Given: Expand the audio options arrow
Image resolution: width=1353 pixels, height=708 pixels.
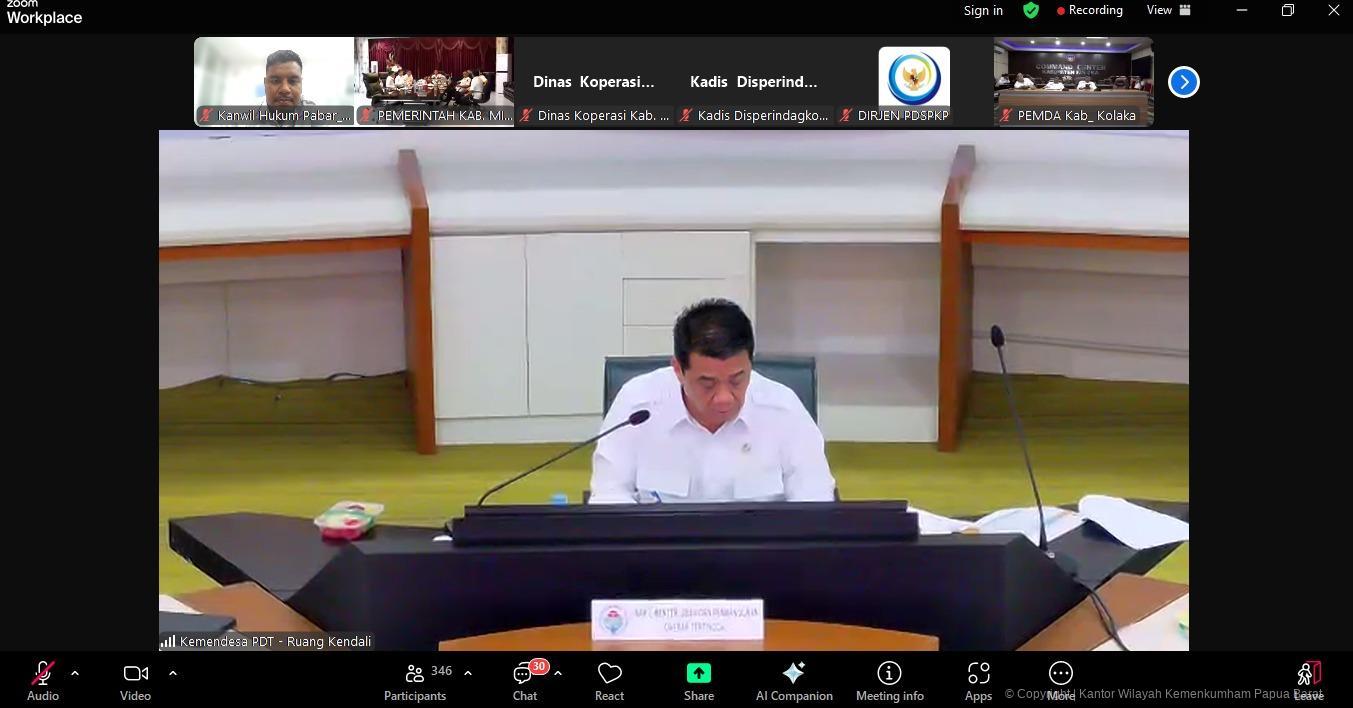Looking at the screenshot, I should [x=75, y=673].
